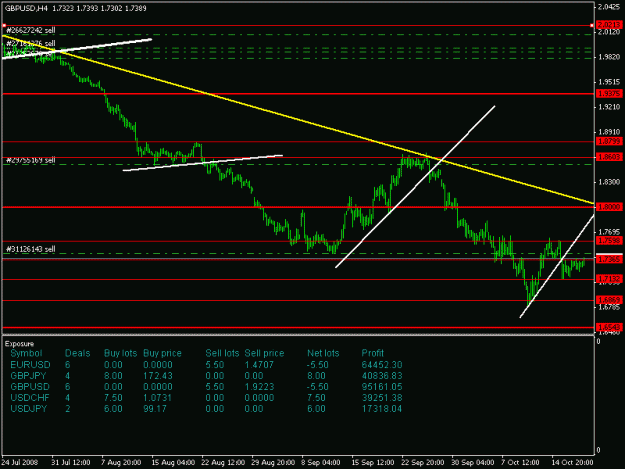This screenshot has height=469, width=625.
Task: Click the buy price 1.0731 cell
Action: [x=157, y=398]
